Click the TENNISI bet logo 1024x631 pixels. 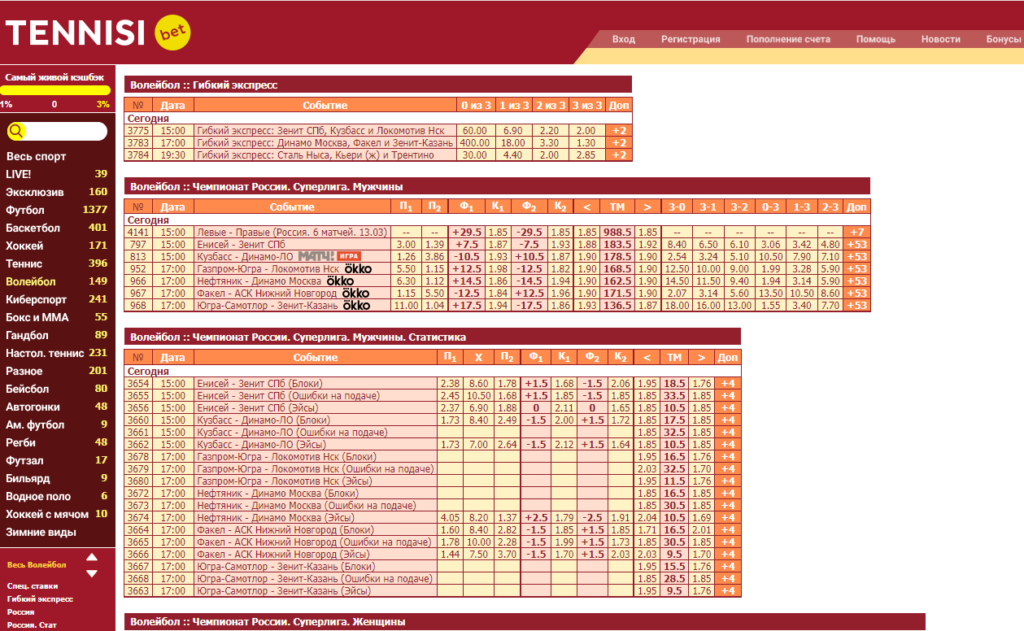(x=98, y=32)
